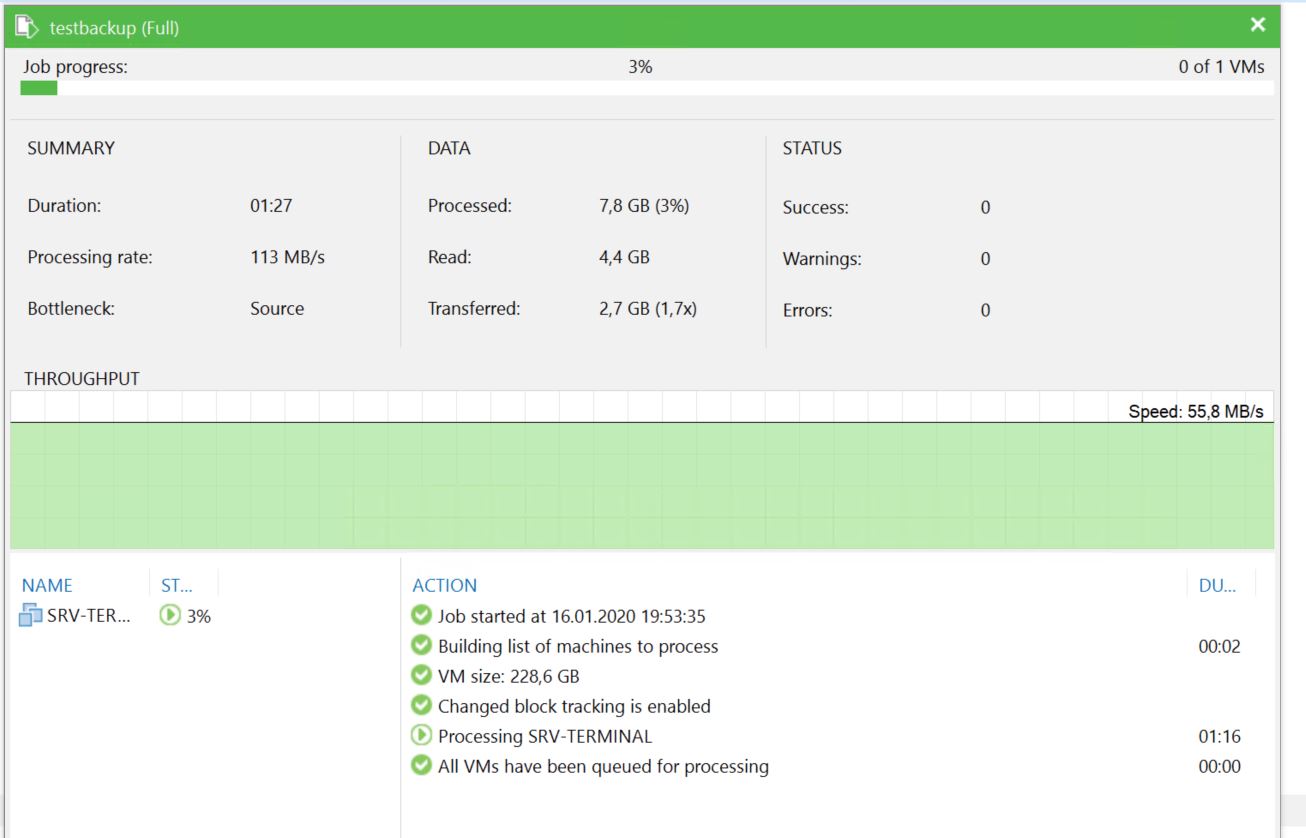Click the SRV-TER VM icon in list
The width and height of the screenshot is (1306, 838).
coord(31,616)
